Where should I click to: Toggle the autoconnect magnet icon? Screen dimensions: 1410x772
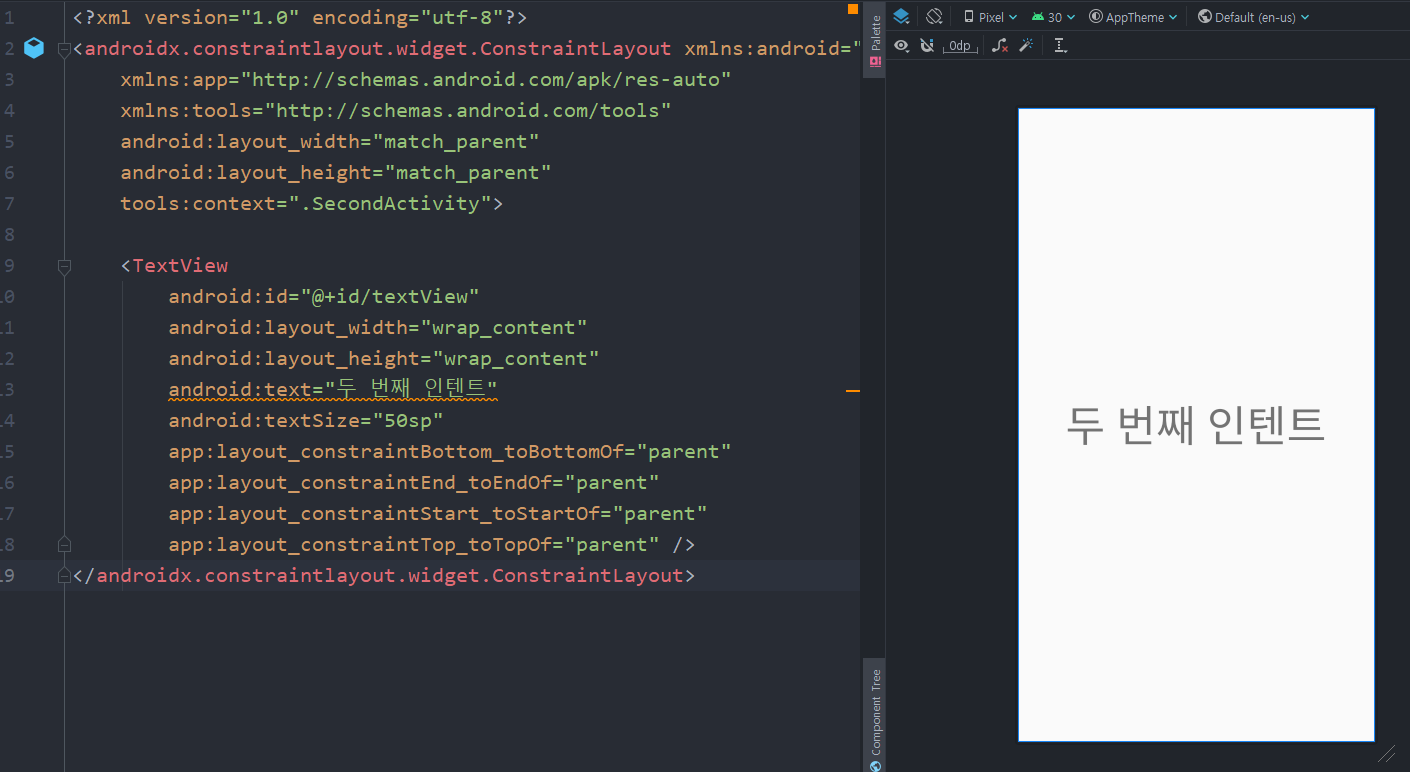tap(927, 46)
